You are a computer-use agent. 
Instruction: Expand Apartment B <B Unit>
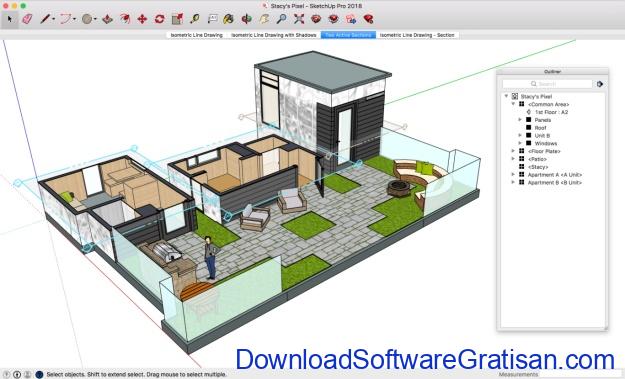click(513, 183)
